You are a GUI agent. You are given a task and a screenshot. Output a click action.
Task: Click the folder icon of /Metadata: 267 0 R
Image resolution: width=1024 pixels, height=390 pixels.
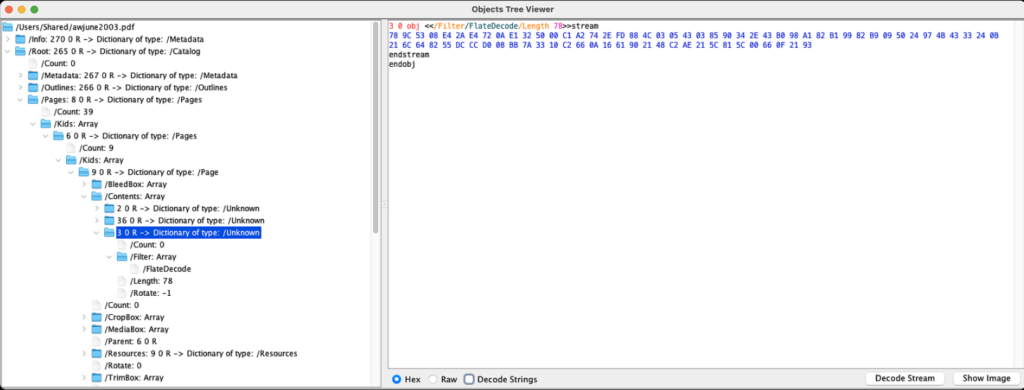click(33, 76)
